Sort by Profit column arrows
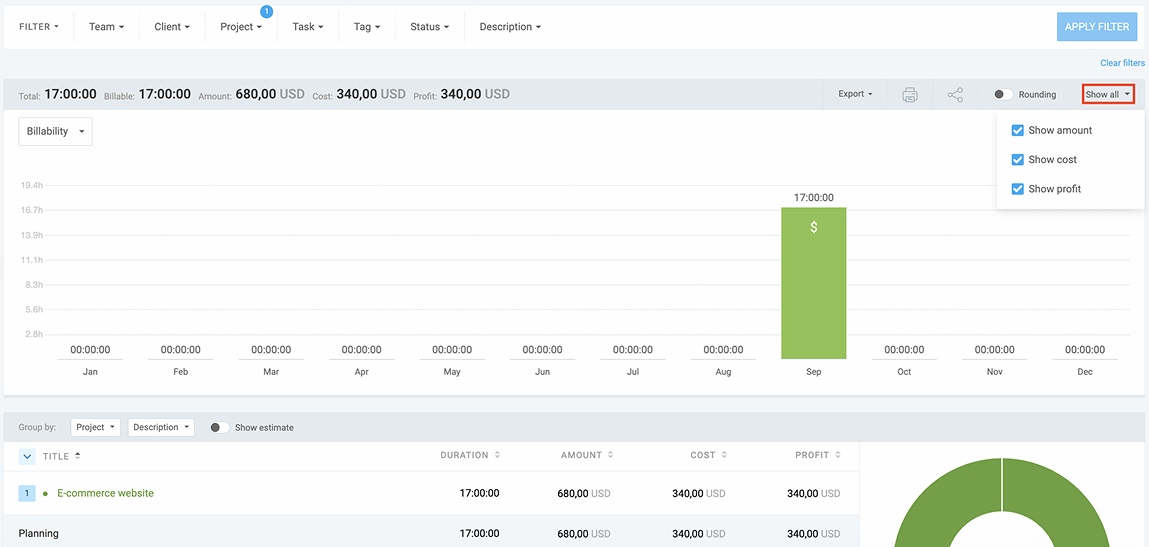 click(837, 455)
